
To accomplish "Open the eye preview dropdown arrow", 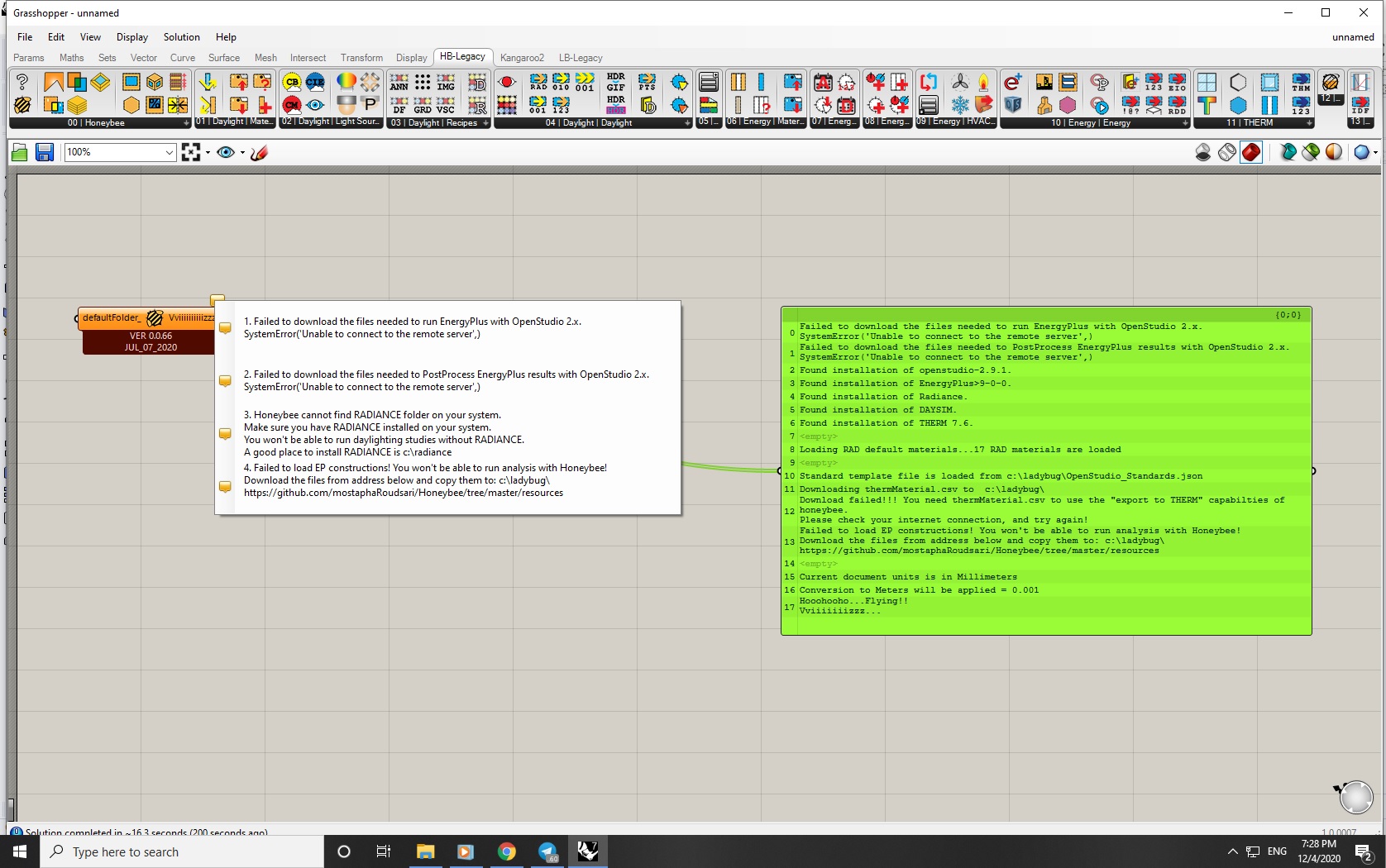I will 242,152.
